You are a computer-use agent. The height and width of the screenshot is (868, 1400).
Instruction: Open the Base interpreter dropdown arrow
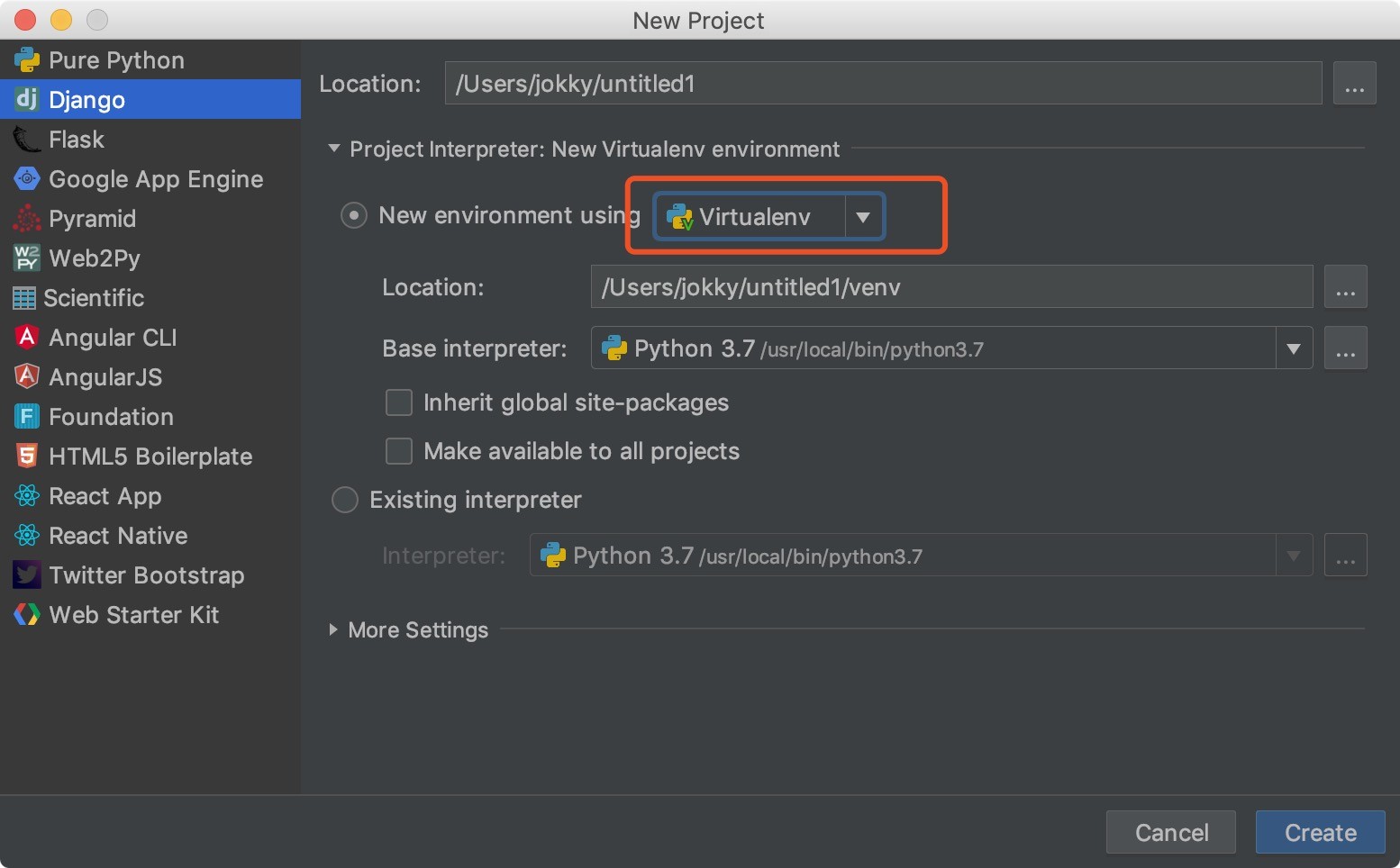1294,348
